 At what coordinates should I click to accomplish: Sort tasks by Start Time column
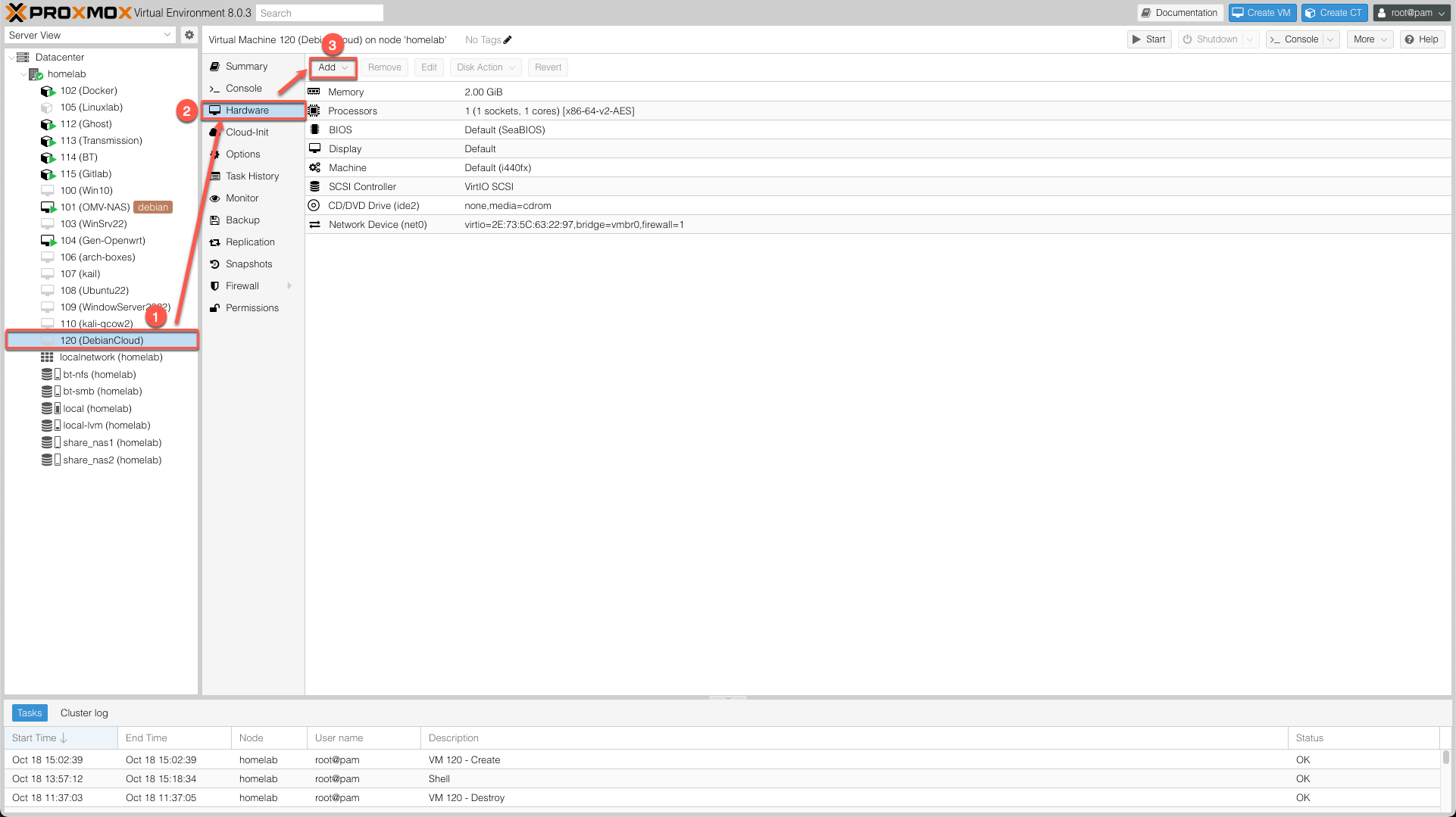61,737
